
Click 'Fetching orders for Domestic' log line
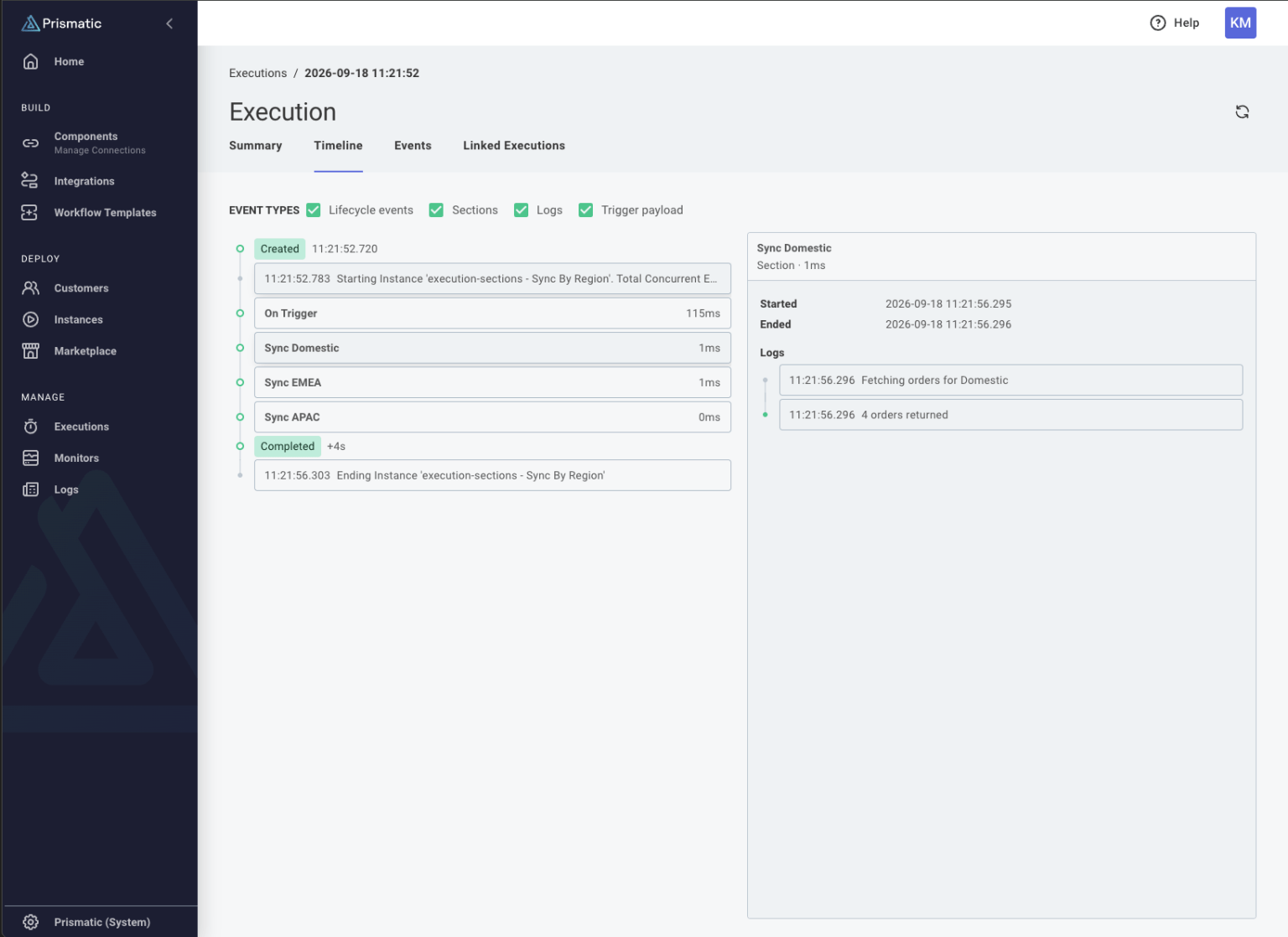pos(1010,380)
